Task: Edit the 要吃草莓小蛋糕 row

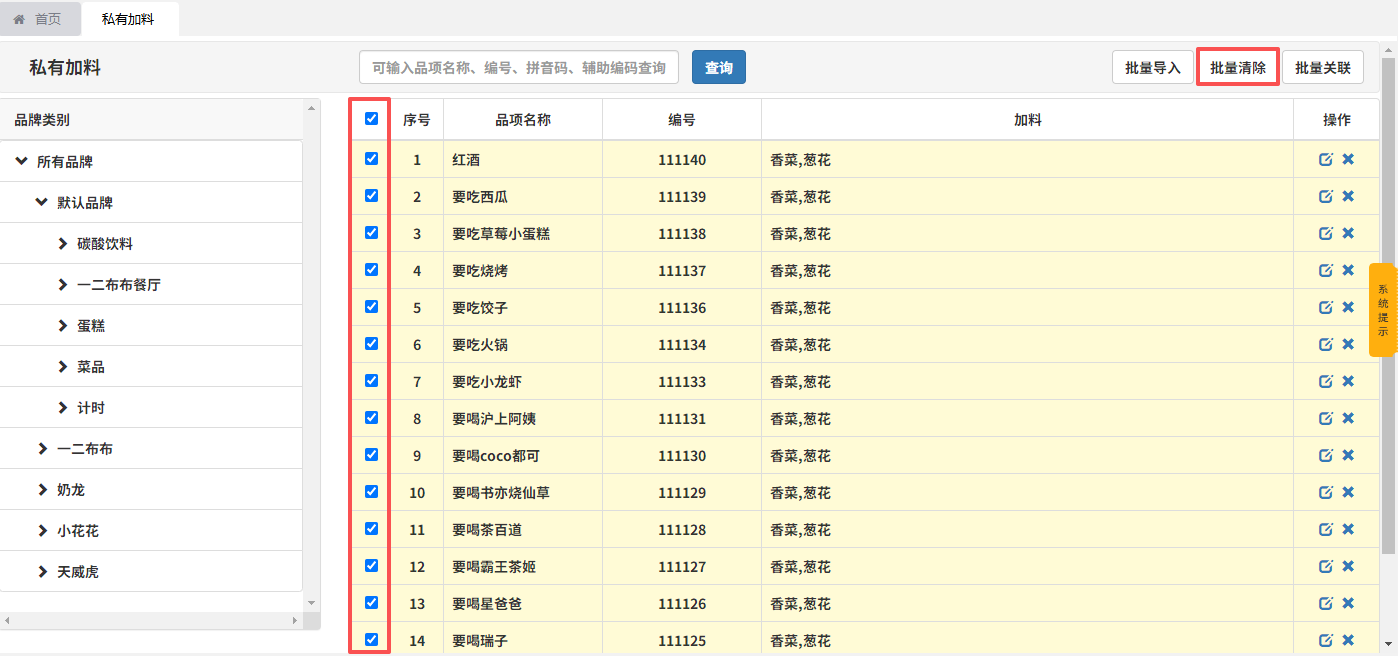Action: 1326,233
